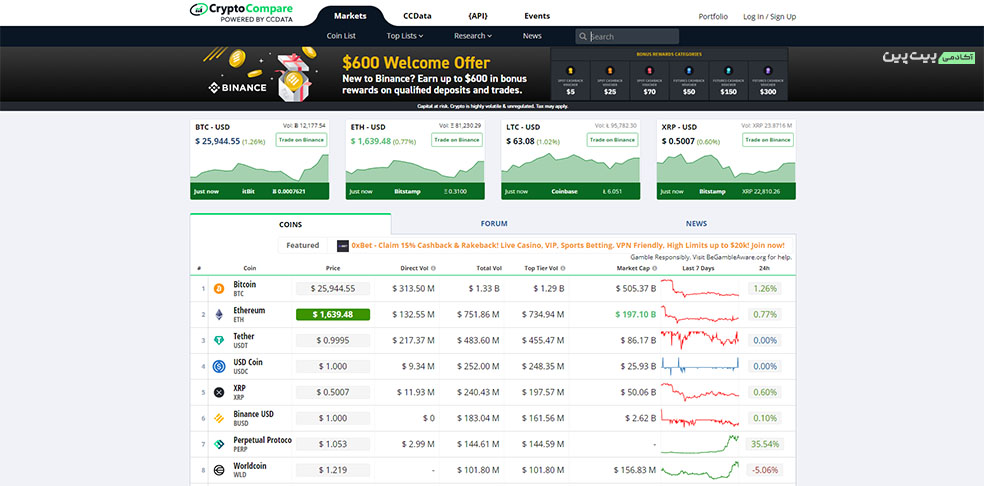Click the Ethereum coin icon
This screenshot has height=486, width=984.
[x=219, y=315]
